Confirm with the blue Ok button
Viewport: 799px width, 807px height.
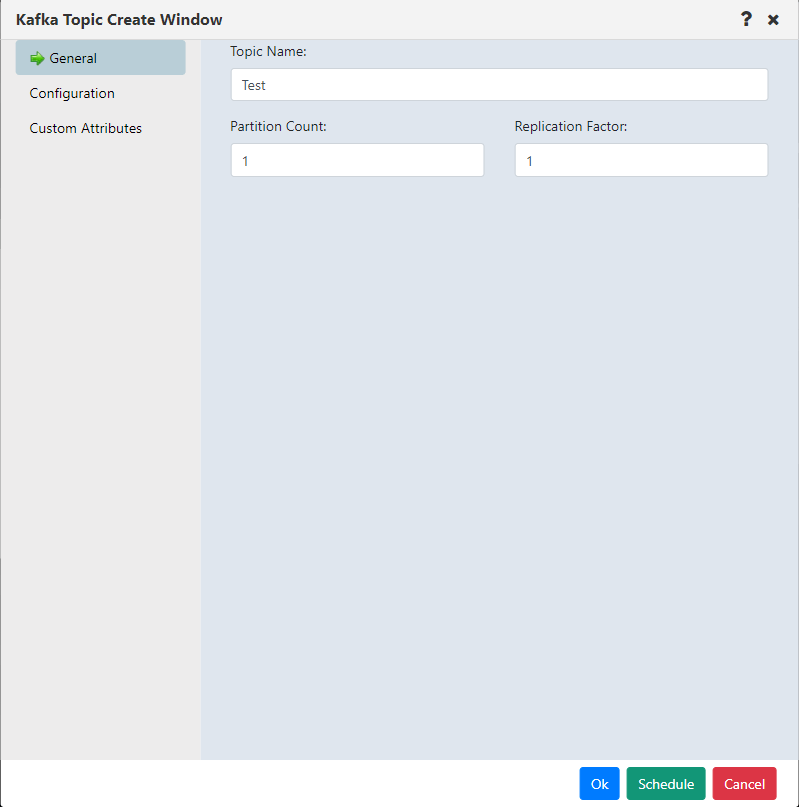point(599,783)
